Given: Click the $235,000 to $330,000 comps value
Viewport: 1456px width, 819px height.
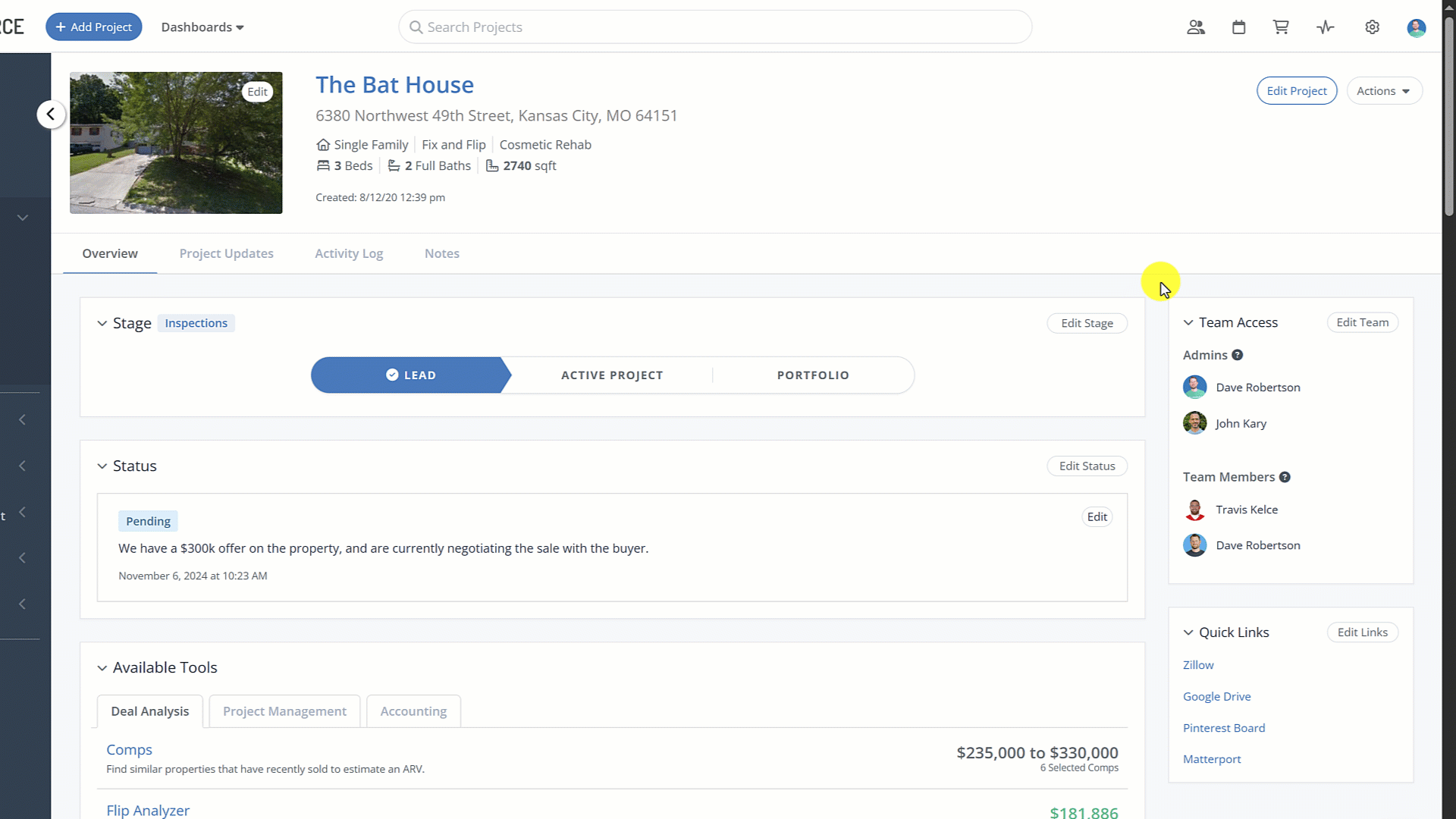Looking at the screenshot, I should [x=1037, y=753].
